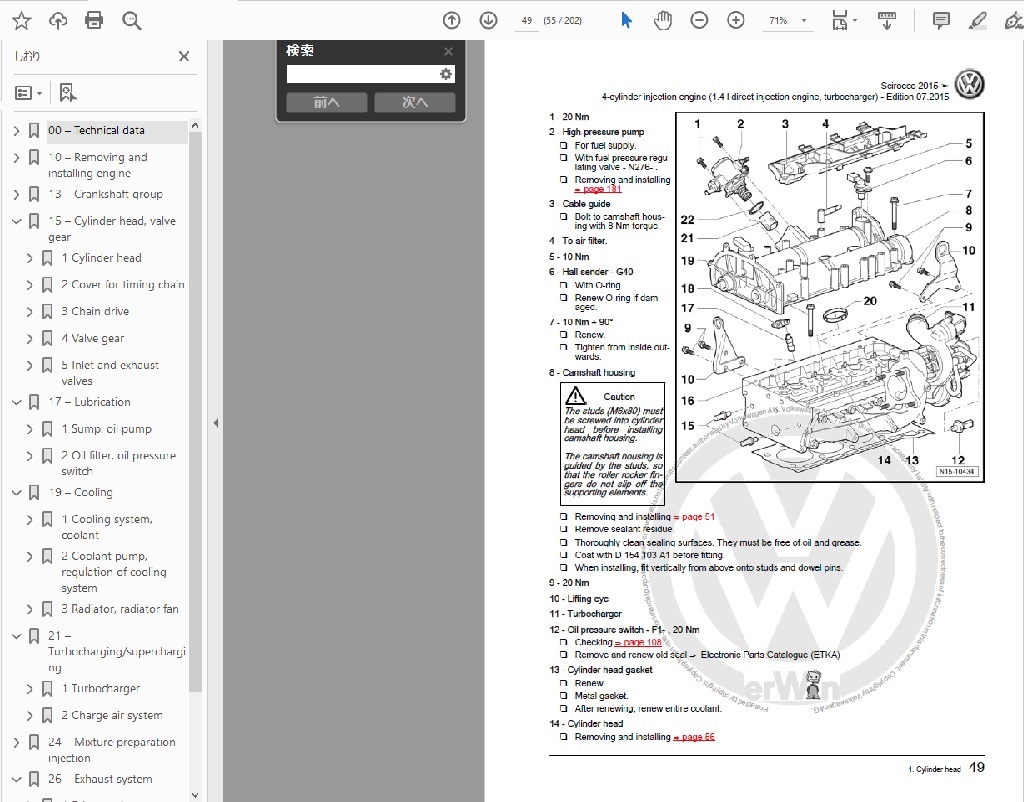Open the 26 Exhaust system bookmark
The width and height of the screenshot is (1024, 802).
coord(100,779)
